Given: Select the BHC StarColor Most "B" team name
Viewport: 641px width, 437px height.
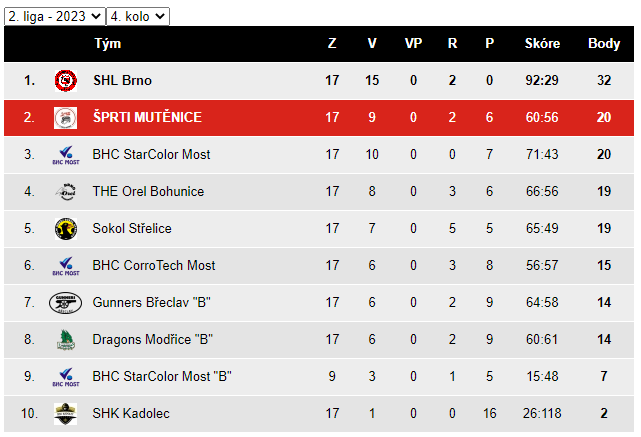Looking at the screenshot, I should 162,376.
